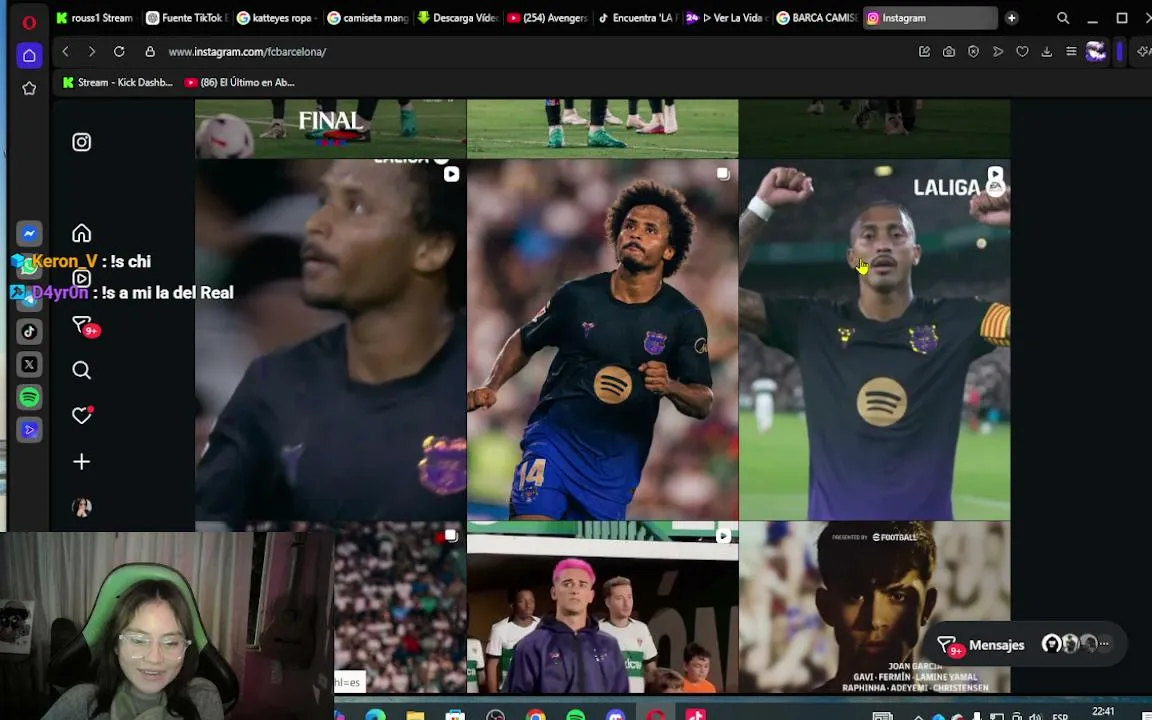Open the crowd photo carousel post
The height and width of the screenshot is (720, 1152).
pos(400,608)
